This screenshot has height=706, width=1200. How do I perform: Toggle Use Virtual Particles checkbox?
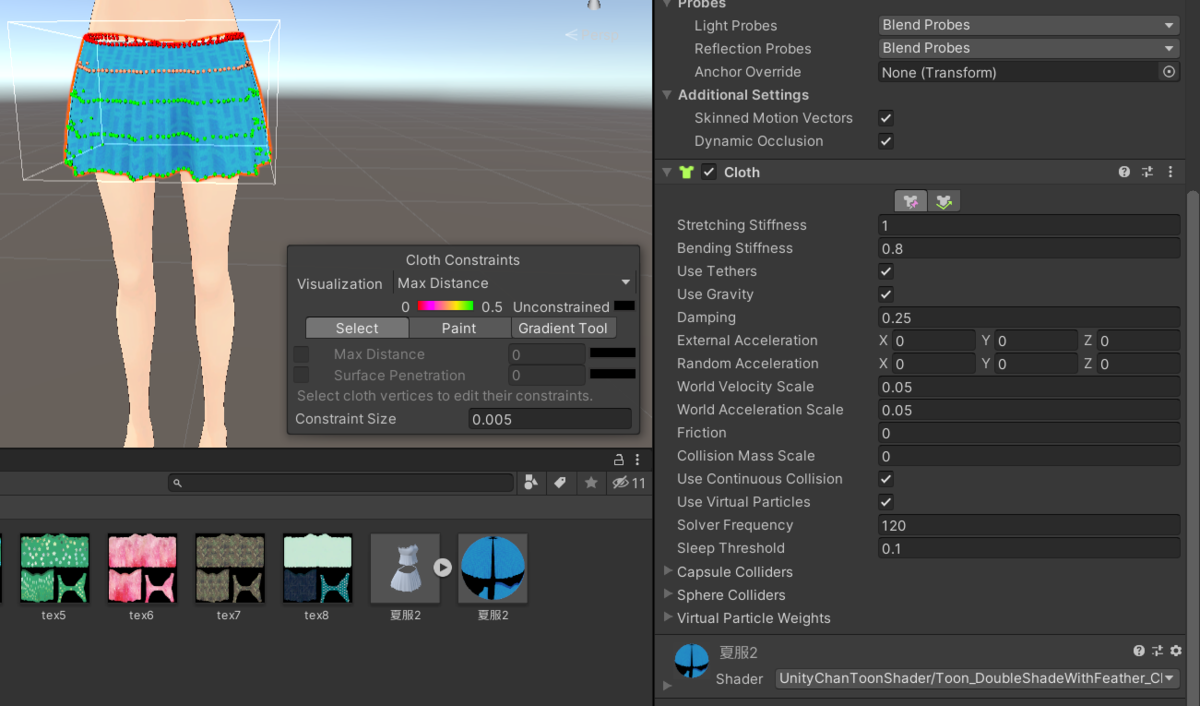click(886, 502)
